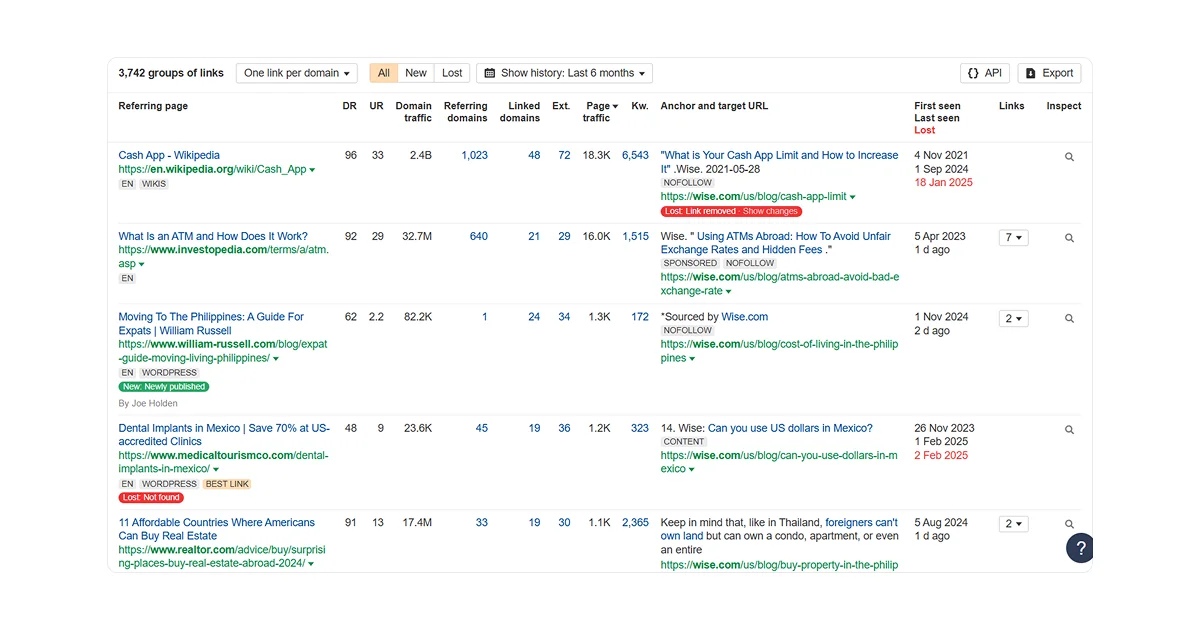Click Ext. value 72 for Wikipedia

[564, 156]
